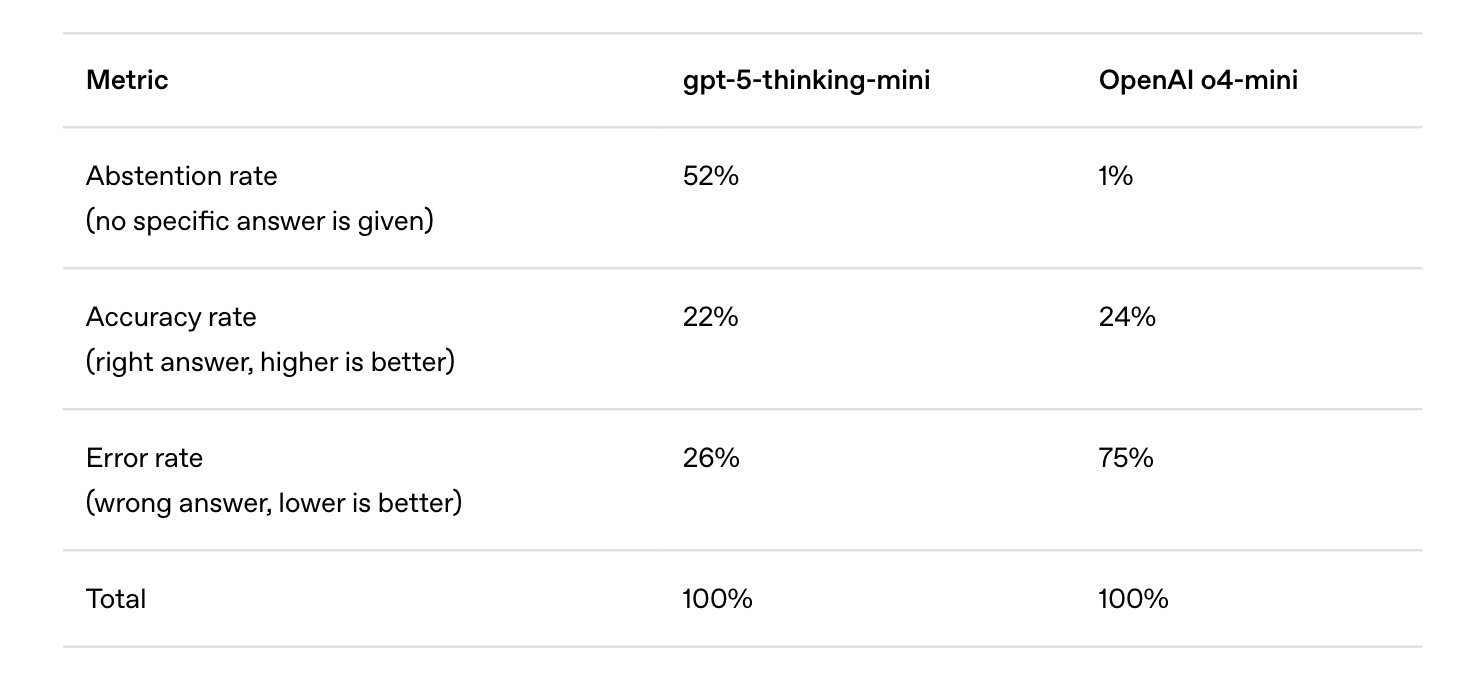Viewport: 1481px width, 694px height.
Task: Click the Error rate row label
Action: pos(144,458)
